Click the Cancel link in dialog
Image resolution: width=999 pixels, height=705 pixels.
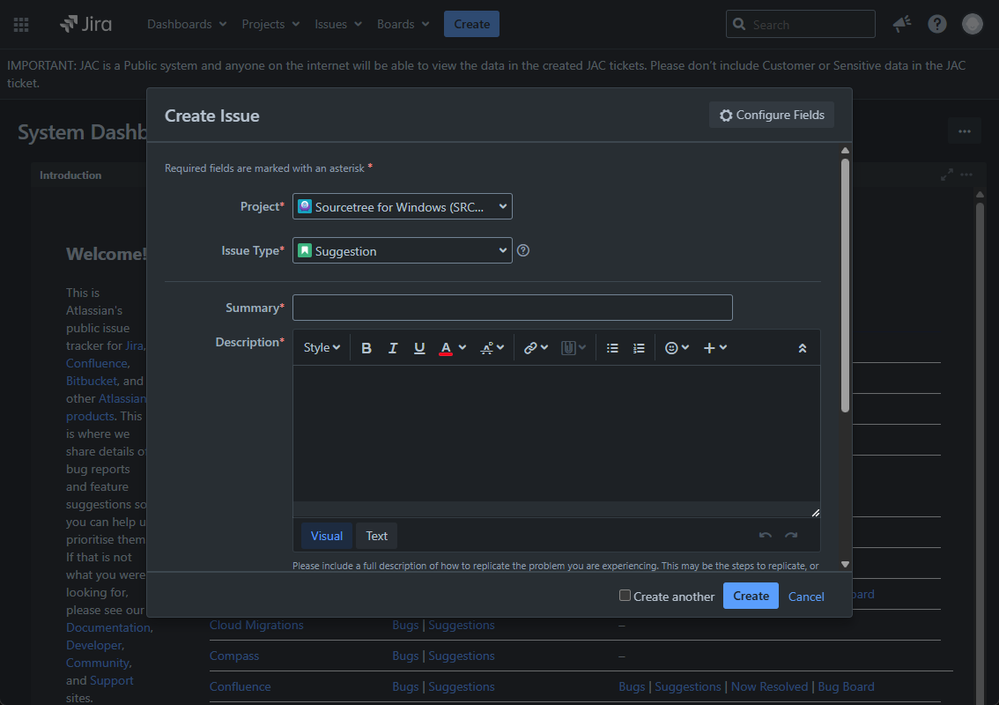coord(806,596)
